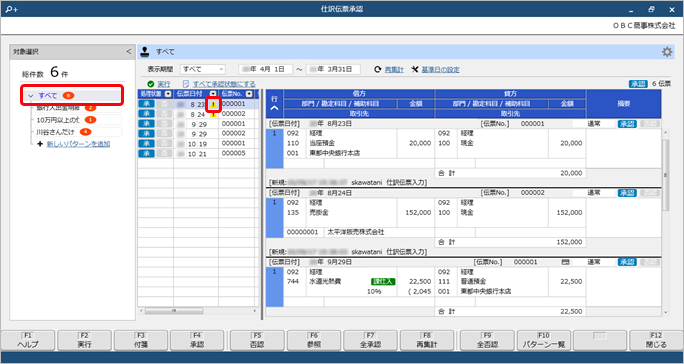Reject row 8/23 No.000001 with 否

(164, 104)
